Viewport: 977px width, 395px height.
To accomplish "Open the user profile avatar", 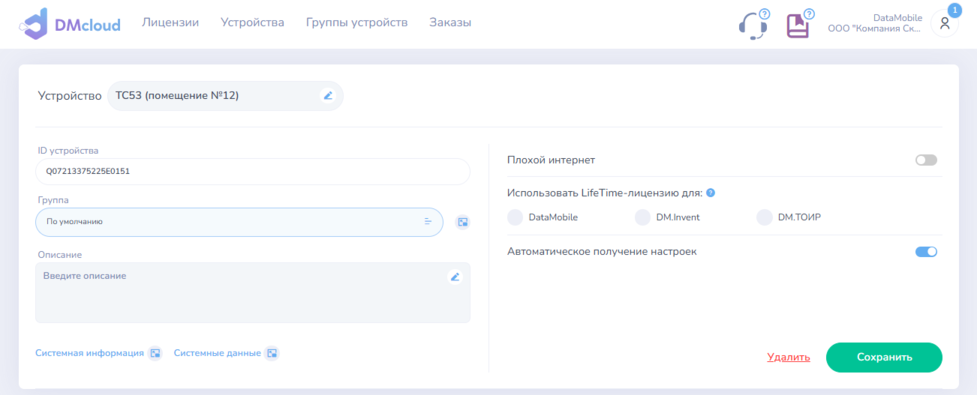I will coord(944,24).
